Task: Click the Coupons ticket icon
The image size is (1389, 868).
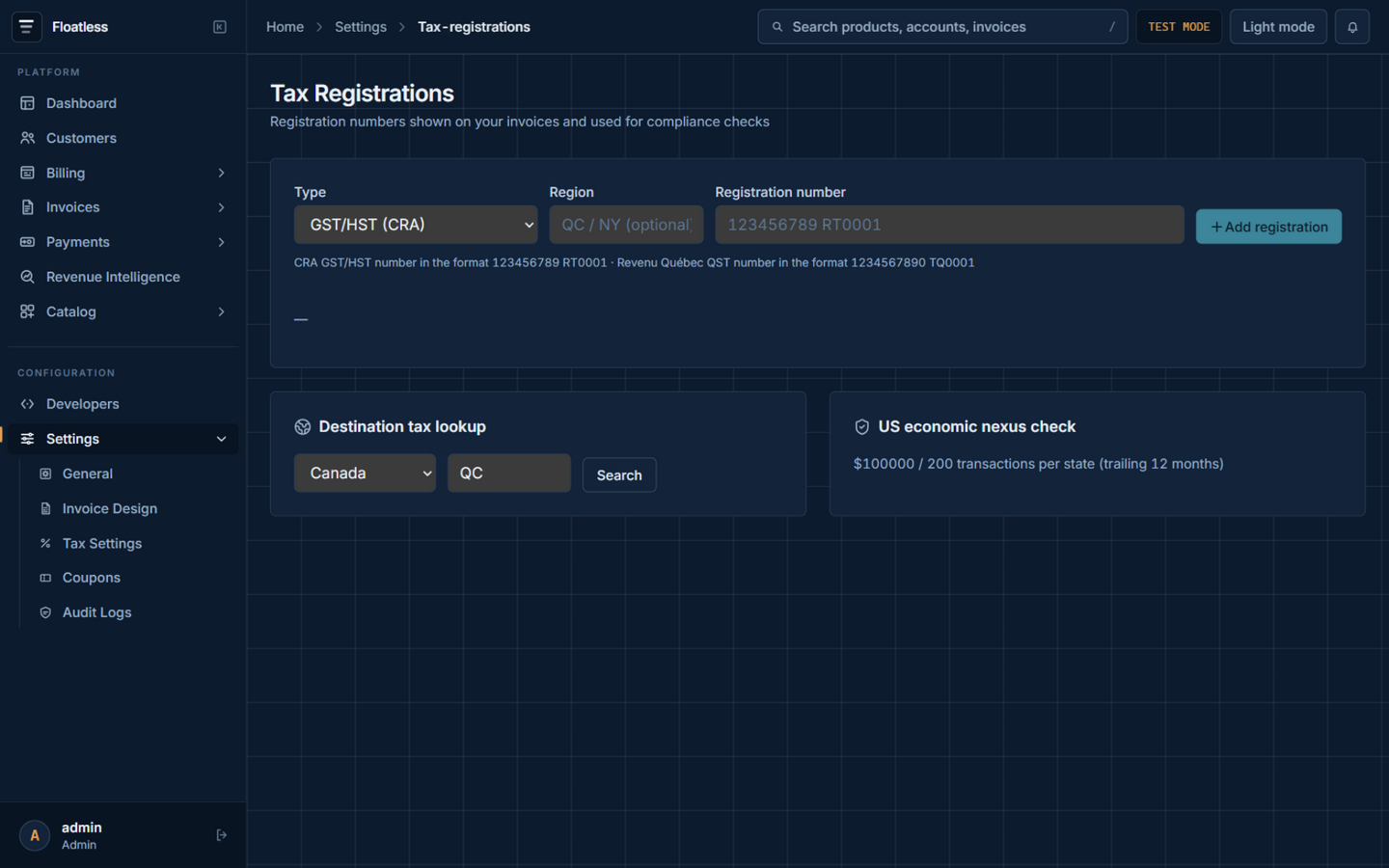Action: (x=45, y=578)
